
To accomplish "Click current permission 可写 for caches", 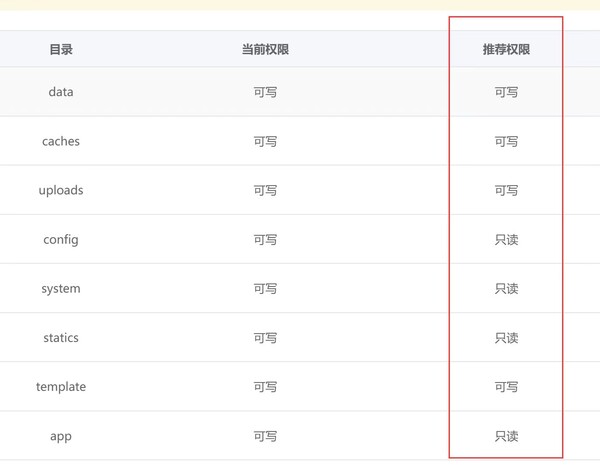I will click(265, 141).
